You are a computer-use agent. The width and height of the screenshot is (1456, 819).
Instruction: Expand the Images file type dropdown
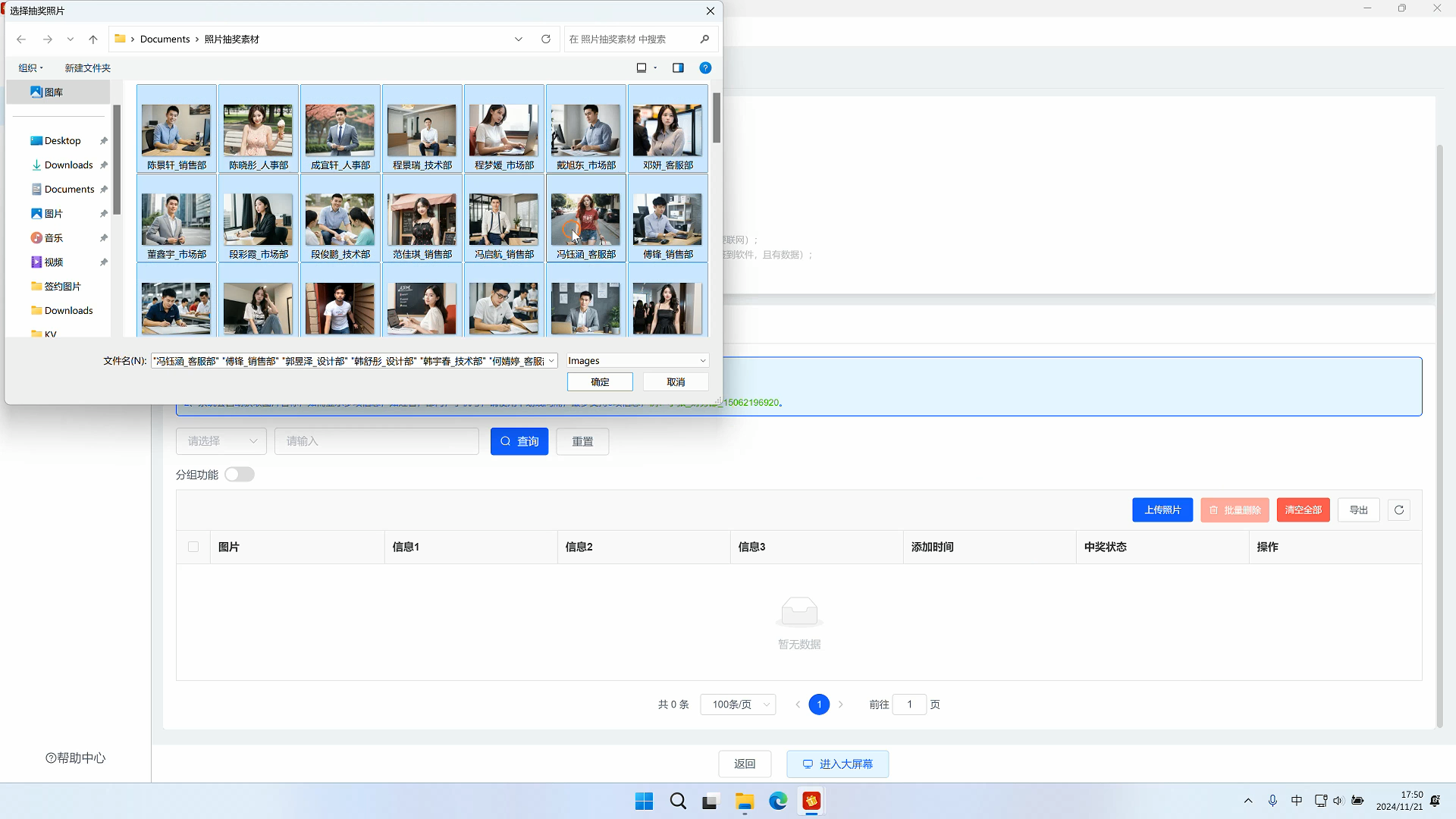[637, 361]
